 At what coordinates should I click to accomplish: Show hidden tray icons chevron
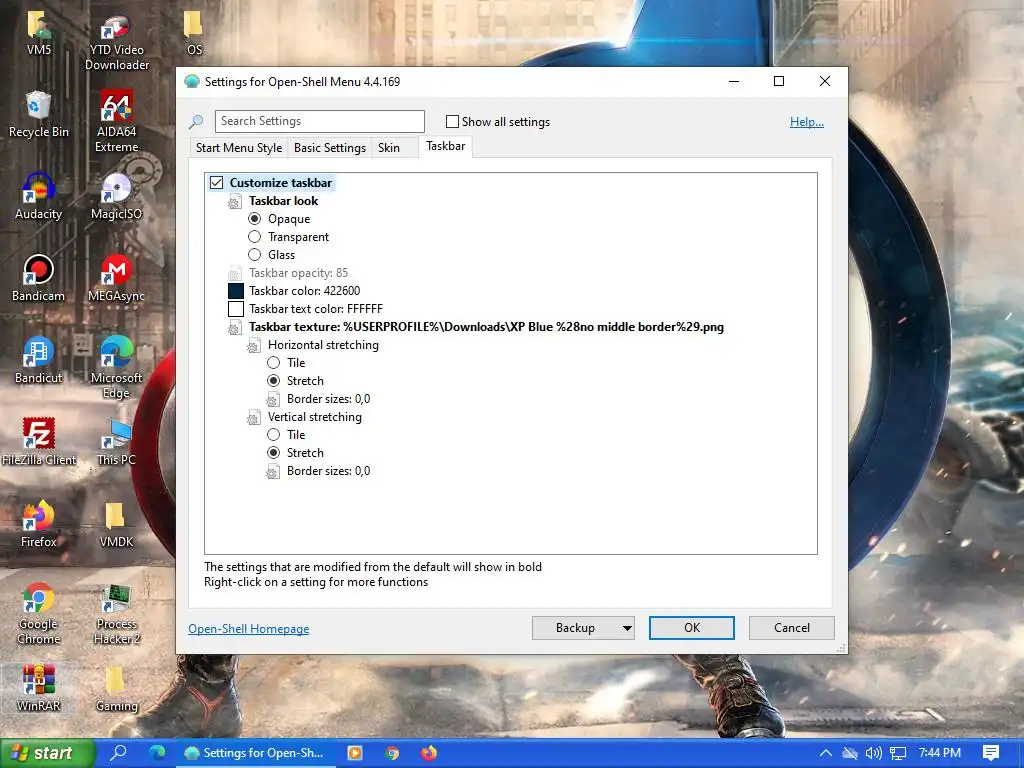825,753
